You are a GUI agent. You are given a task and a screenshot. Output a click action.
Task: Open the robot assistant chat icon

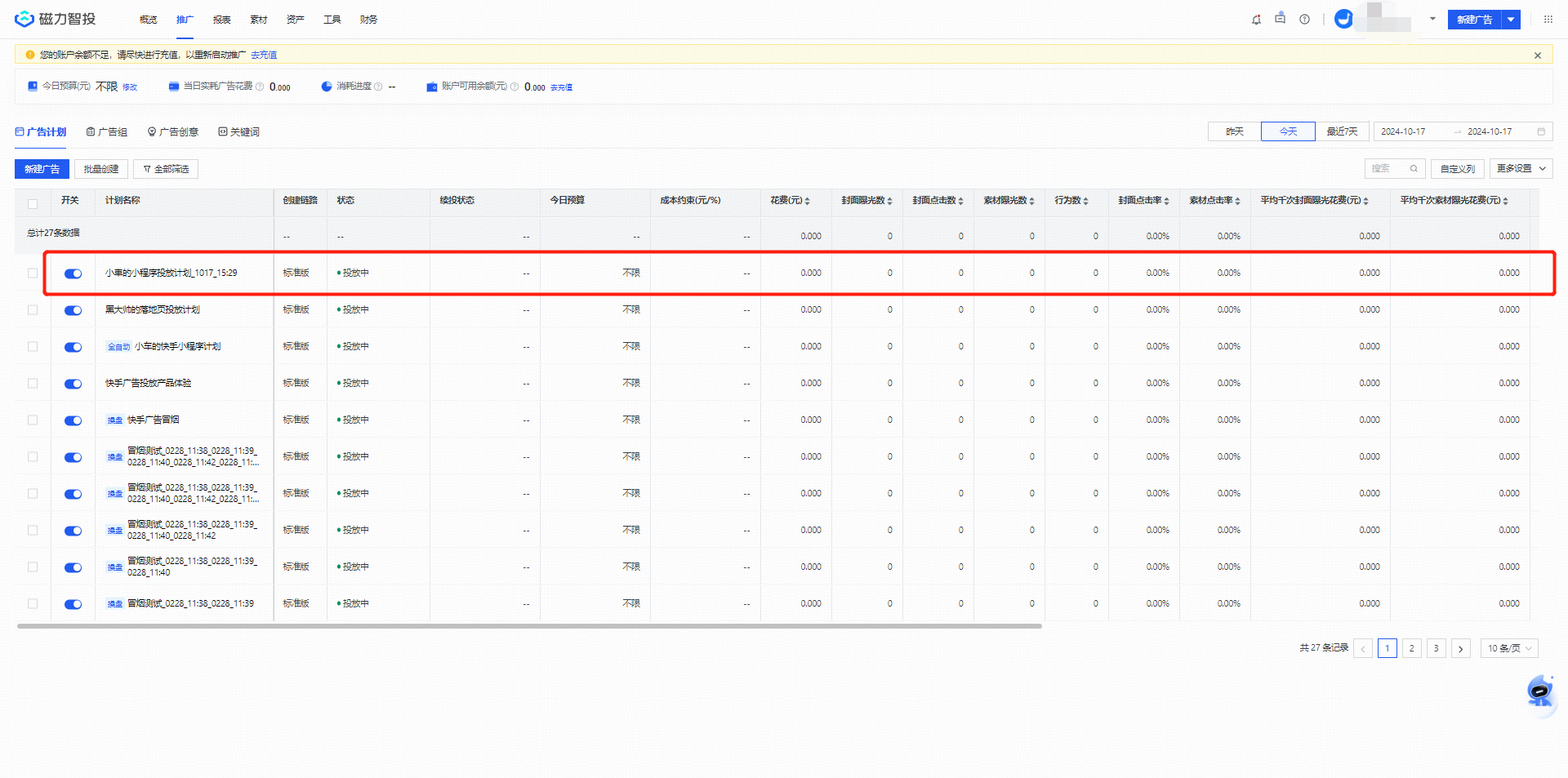1540,692
